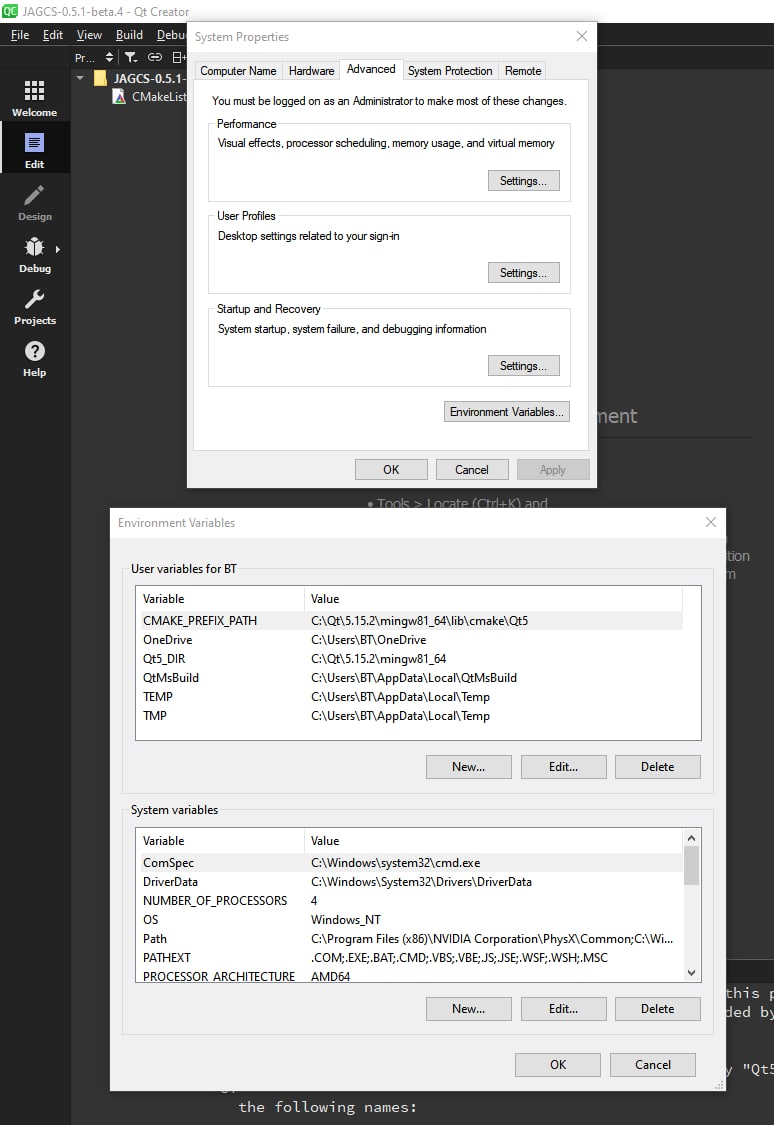Image resolution: width=774 pixels, height=1125 pixels.
Task: Expand the Debug mode arrow in sidebar
Action: pos(57,249)
